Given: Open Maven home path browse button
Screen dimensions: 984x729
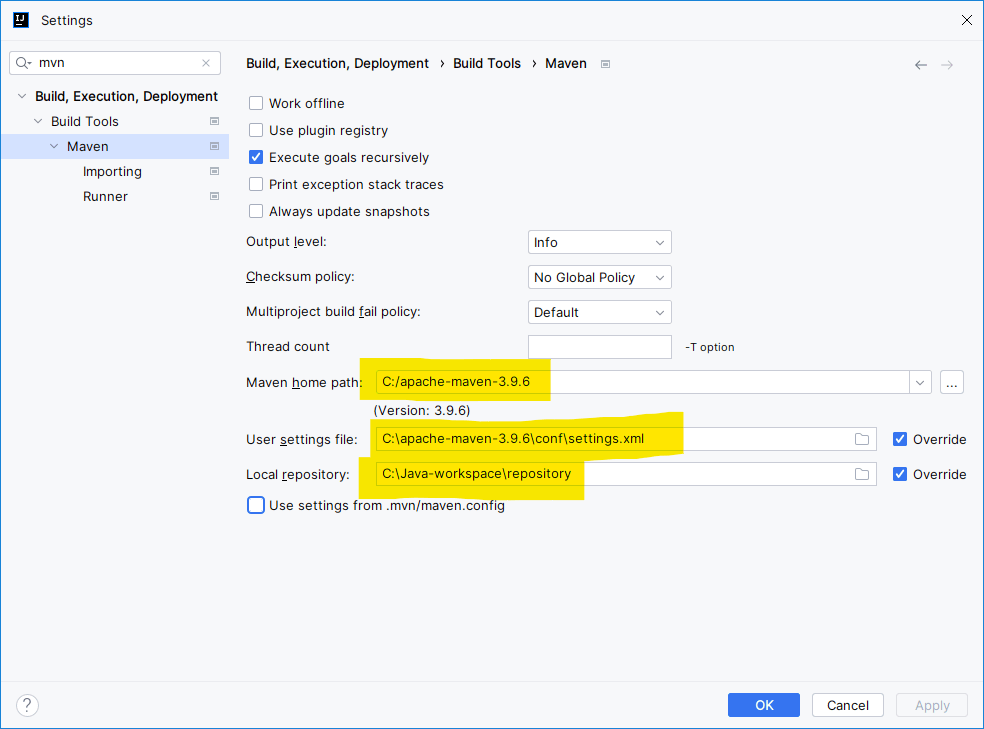Looking at the screenshot, I should [952, 382].
